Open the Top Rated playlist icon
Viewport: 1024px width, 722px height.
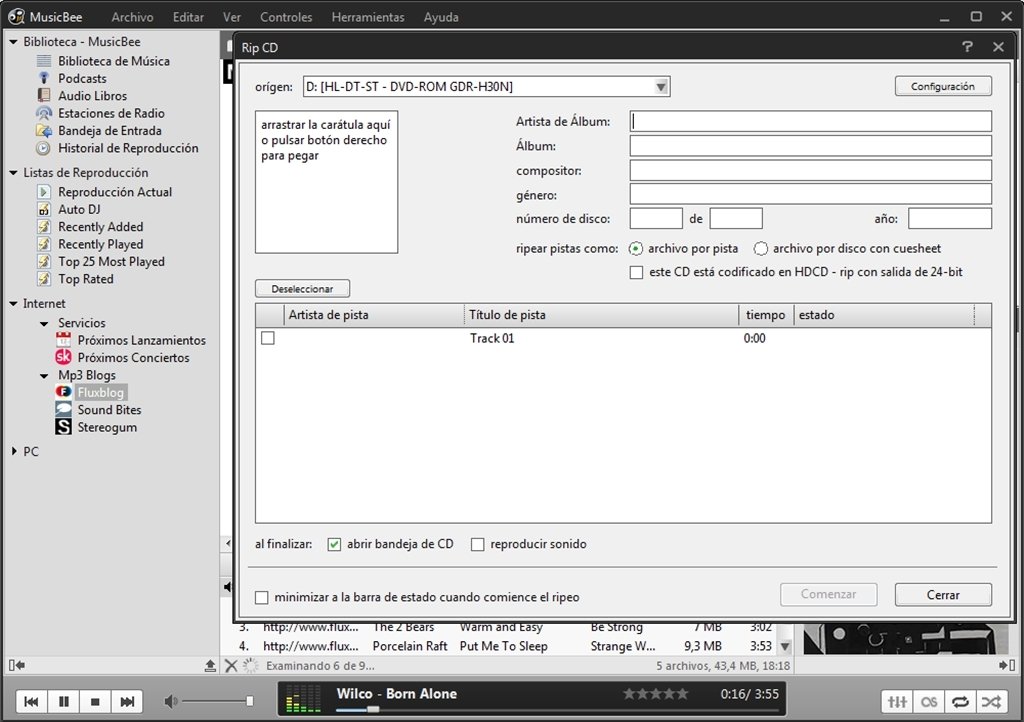[x=44, y=279]
